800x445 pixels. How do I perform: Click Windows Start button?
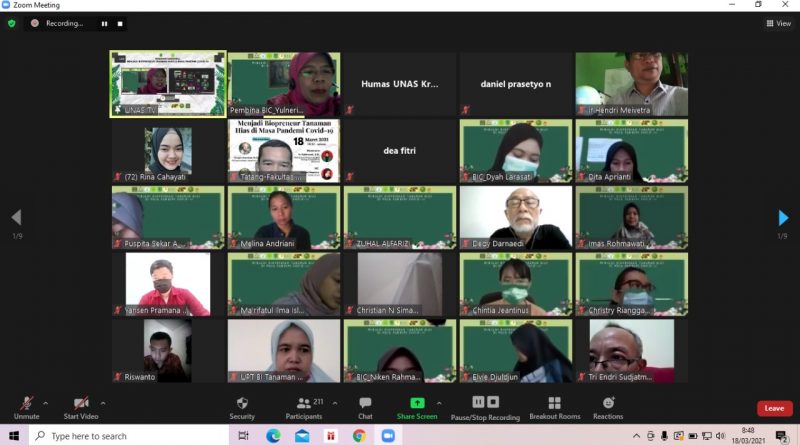tap(14, 436)
